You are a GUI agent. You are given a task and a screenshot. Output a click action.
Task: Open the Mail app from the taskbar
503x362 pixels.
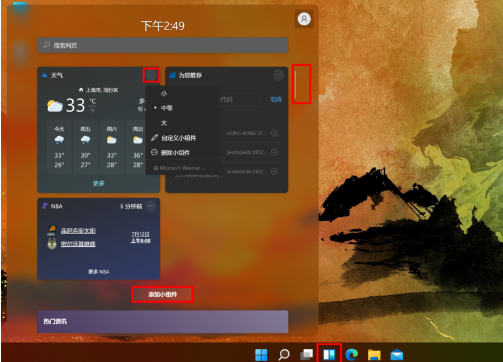point(397,354)
